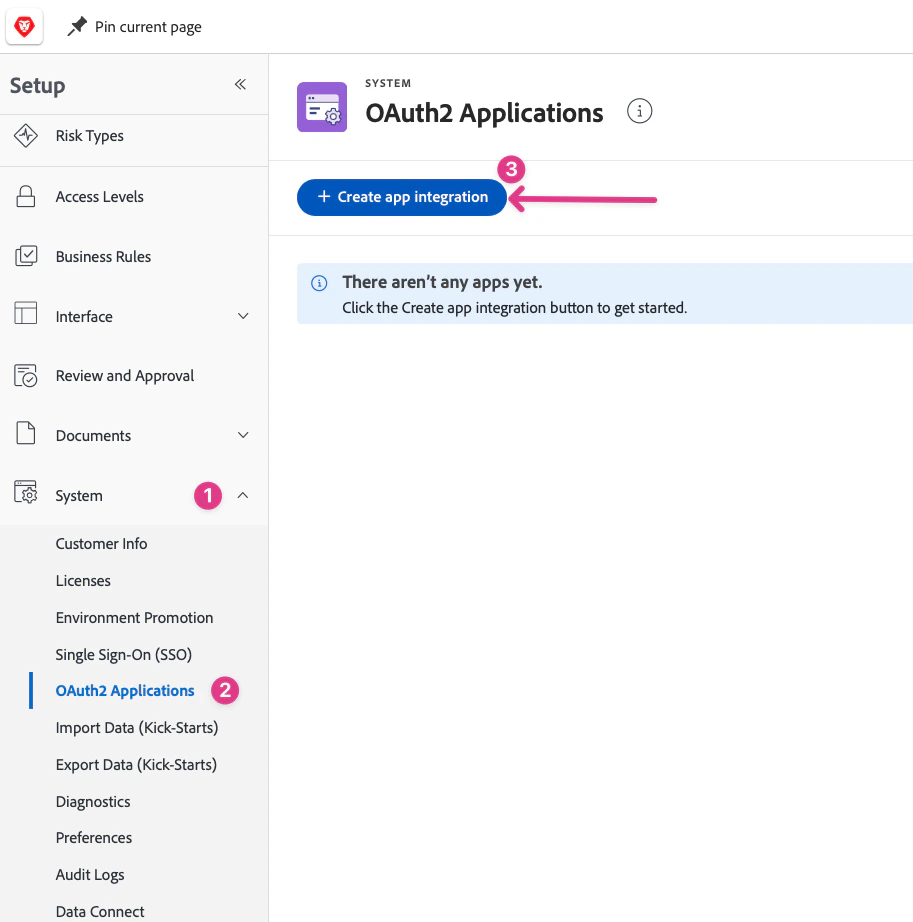This screenshot has height=922, width=913.
Task: Click the Review and Approval icon
Action: (24, 375)
